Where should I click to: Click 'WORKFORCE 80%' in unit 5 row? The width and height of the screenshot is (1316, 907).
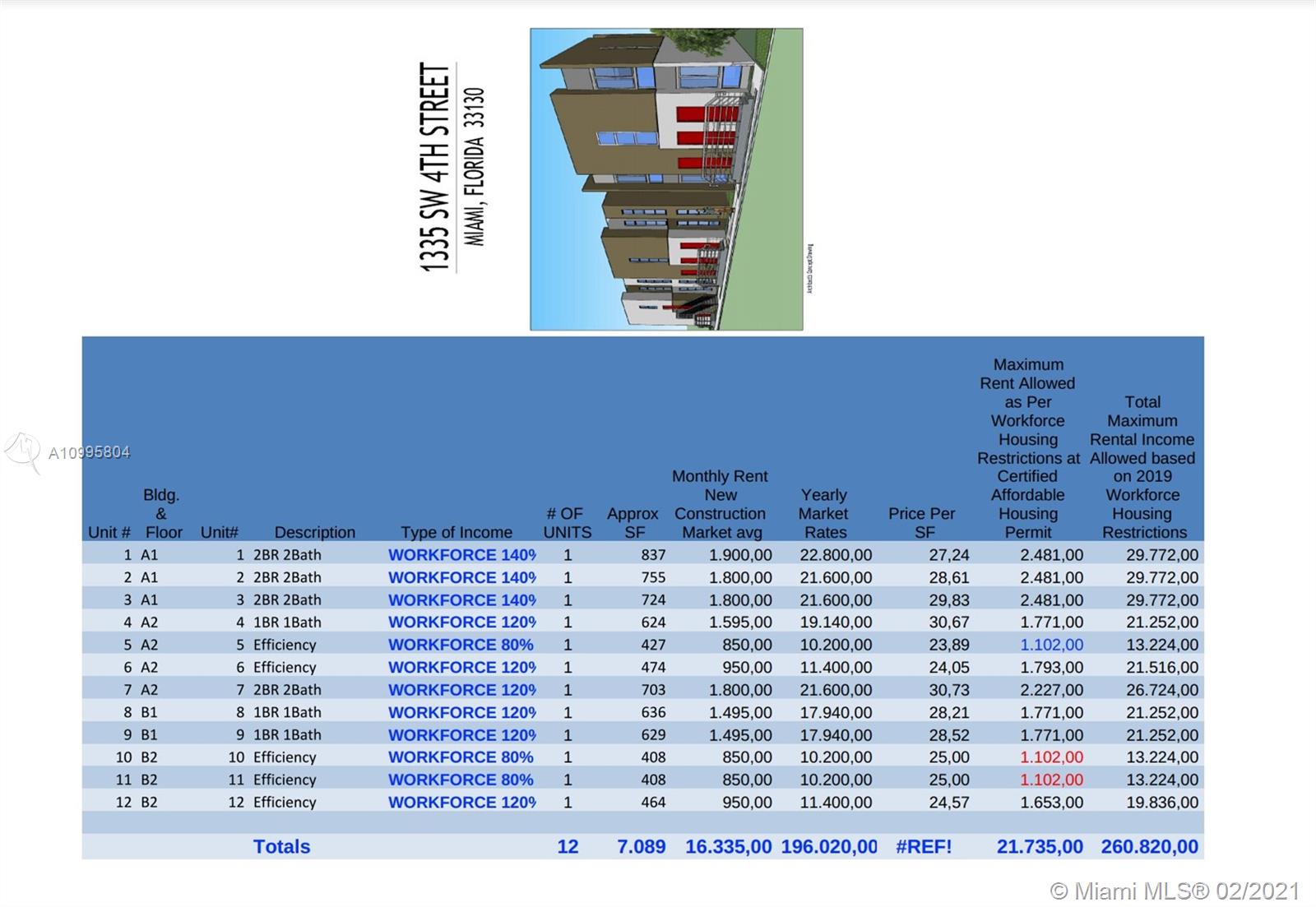[461, 645]
